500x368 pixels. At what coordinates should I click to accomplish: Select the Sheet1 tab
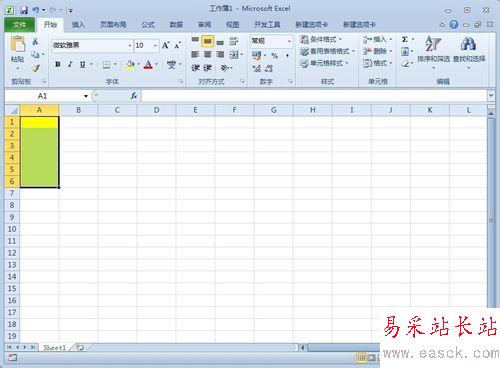(x=55, y=348)
